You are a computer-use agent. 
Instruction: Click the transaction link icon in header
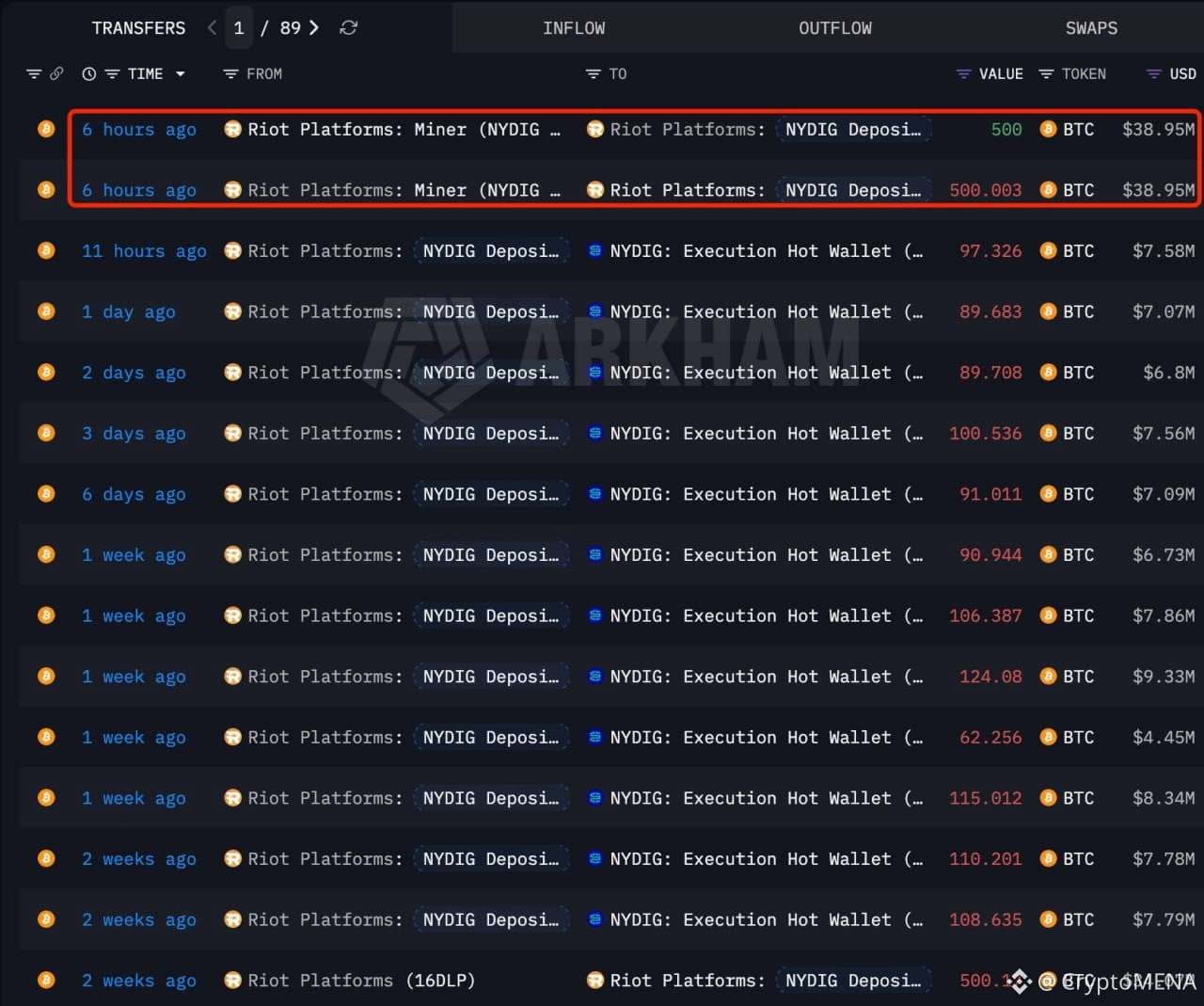56,73
